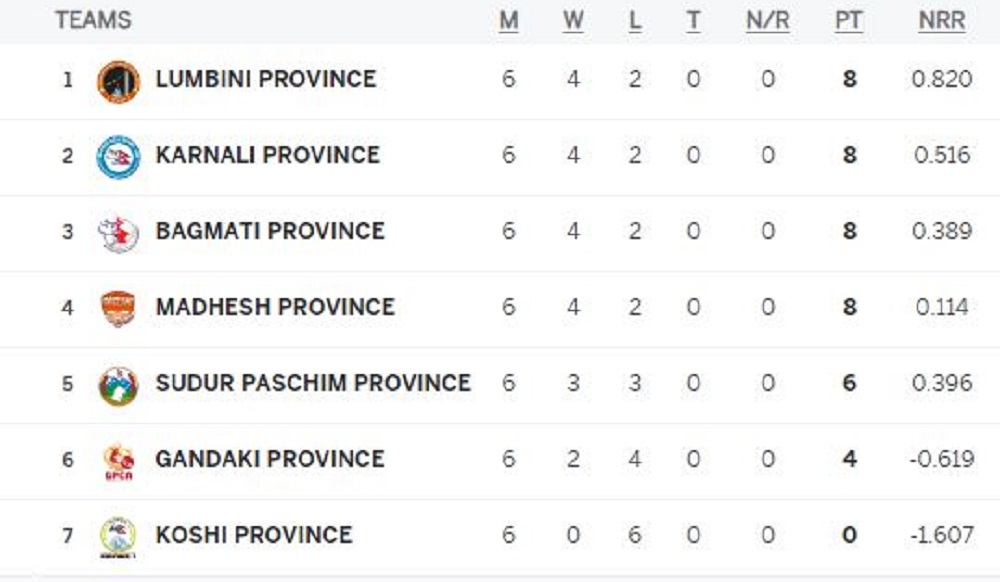Click the N/R column header
Viewport: 1000px width, 582px height.
click(768, 21)
